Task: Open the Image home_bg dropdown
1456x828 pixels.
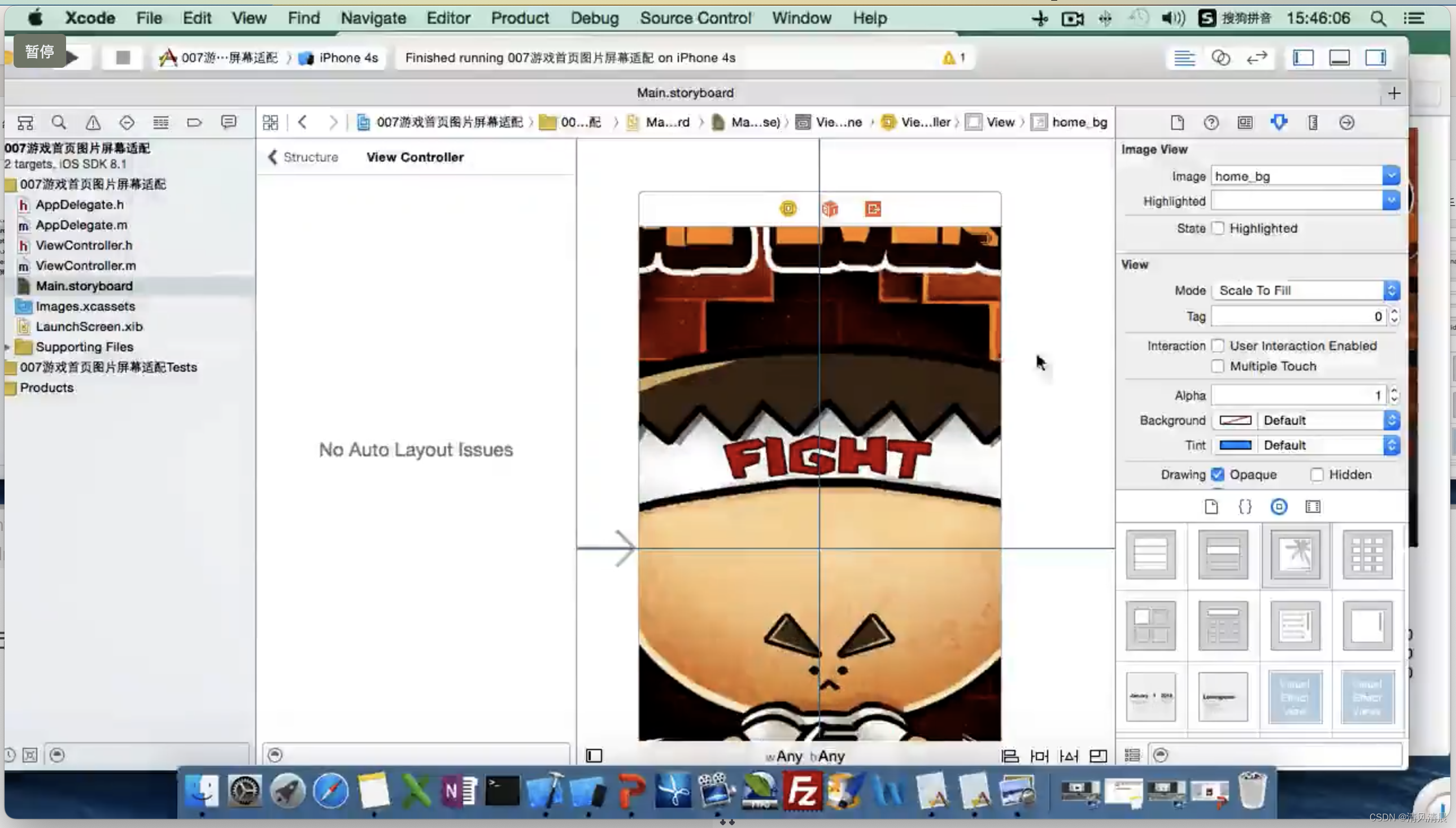Action: 1391,176
